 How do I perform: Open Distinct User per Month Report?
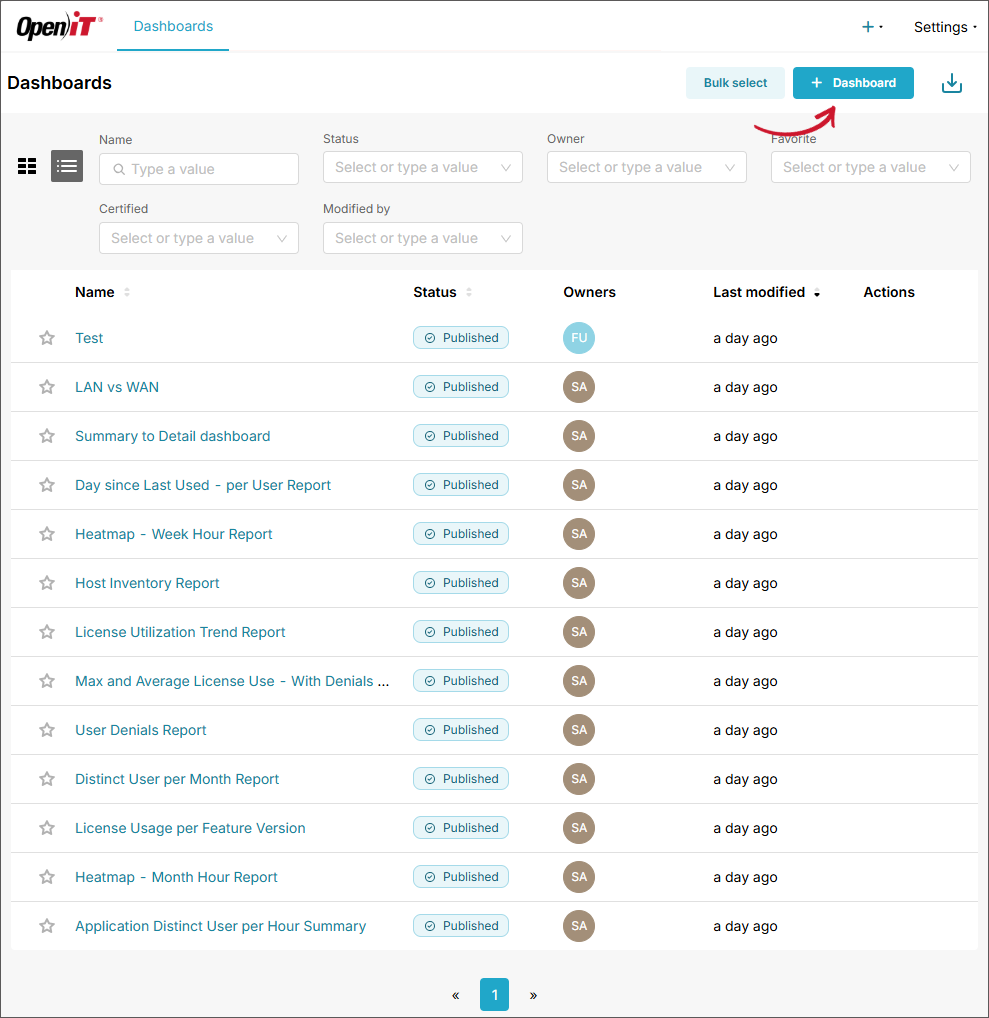pyautogui.click(x=177, y=779)
